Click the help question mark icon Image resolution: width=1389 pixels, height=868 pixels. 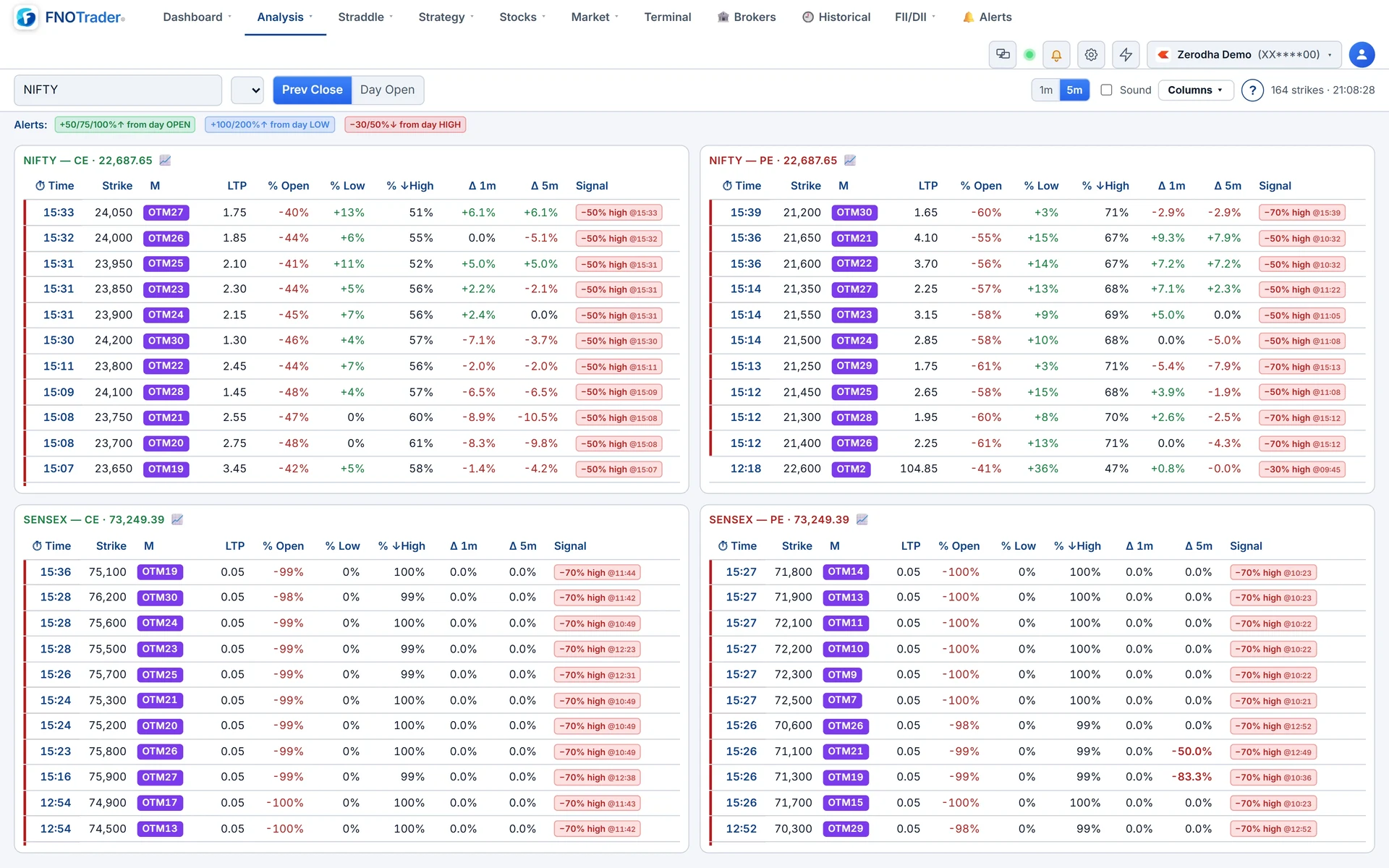1252,90
